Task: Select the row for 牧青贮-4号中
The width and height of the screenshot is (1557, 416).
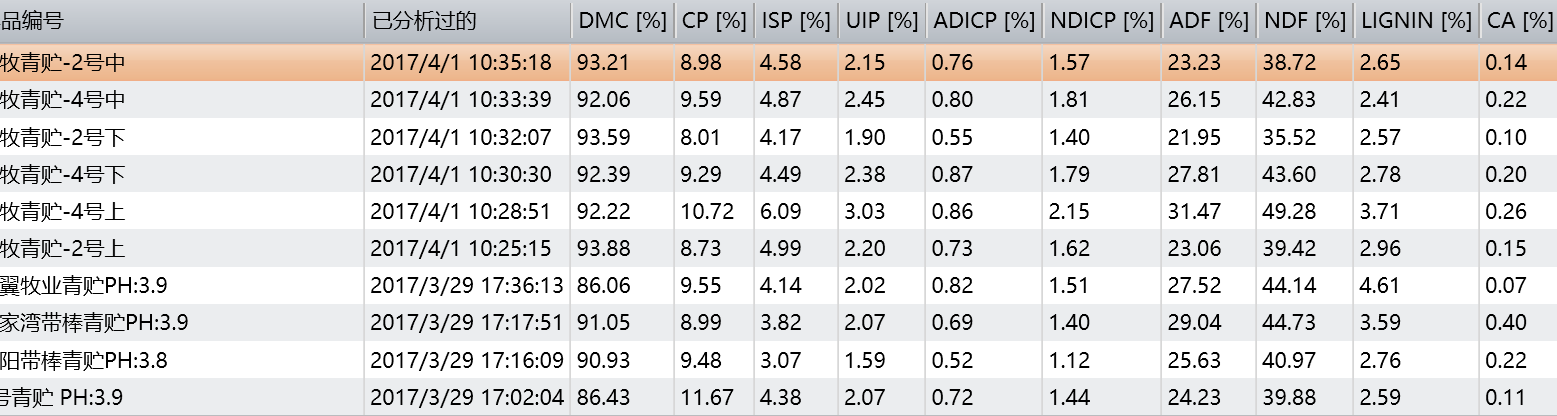Action: (778, 100)
